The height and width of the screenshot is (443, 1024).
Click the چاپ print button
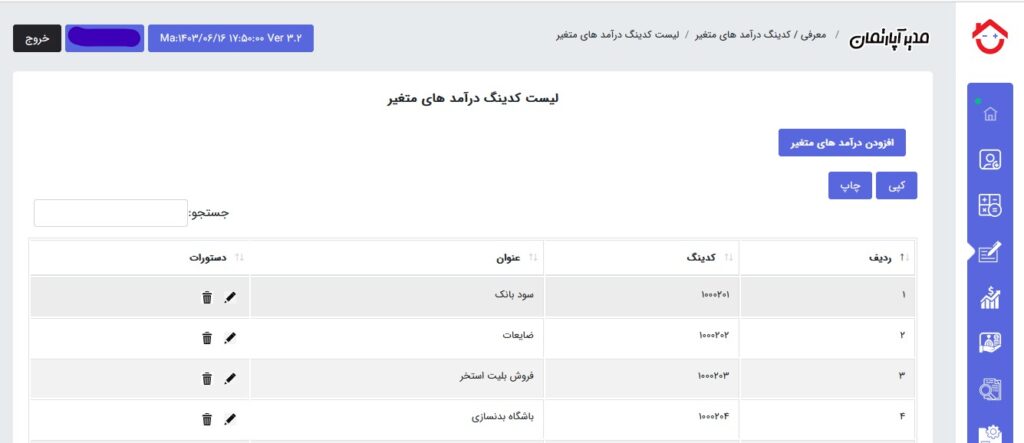click(x=850, y=186)
